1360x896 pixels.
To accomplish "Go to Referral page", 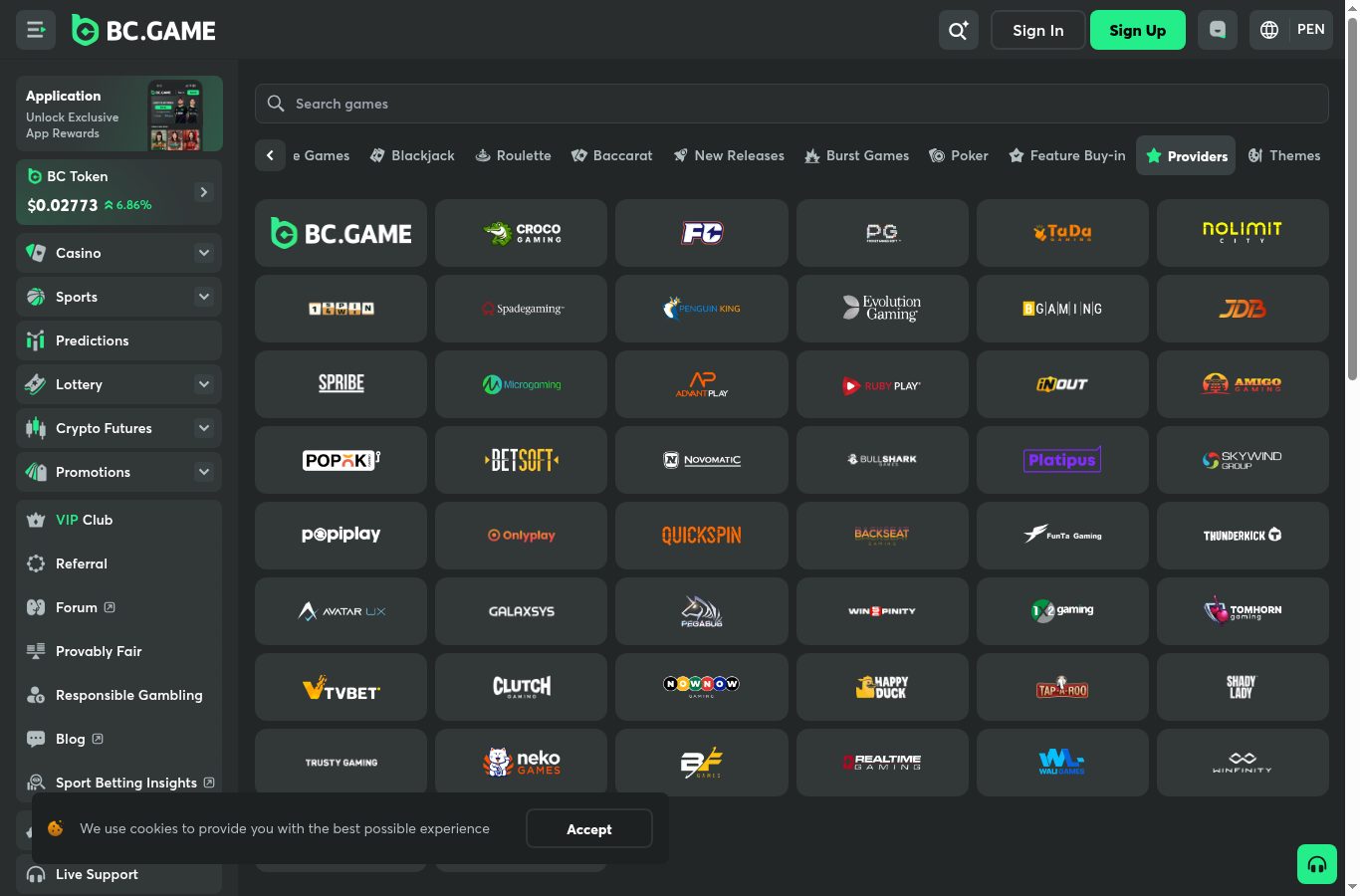I will pos(118,563).
